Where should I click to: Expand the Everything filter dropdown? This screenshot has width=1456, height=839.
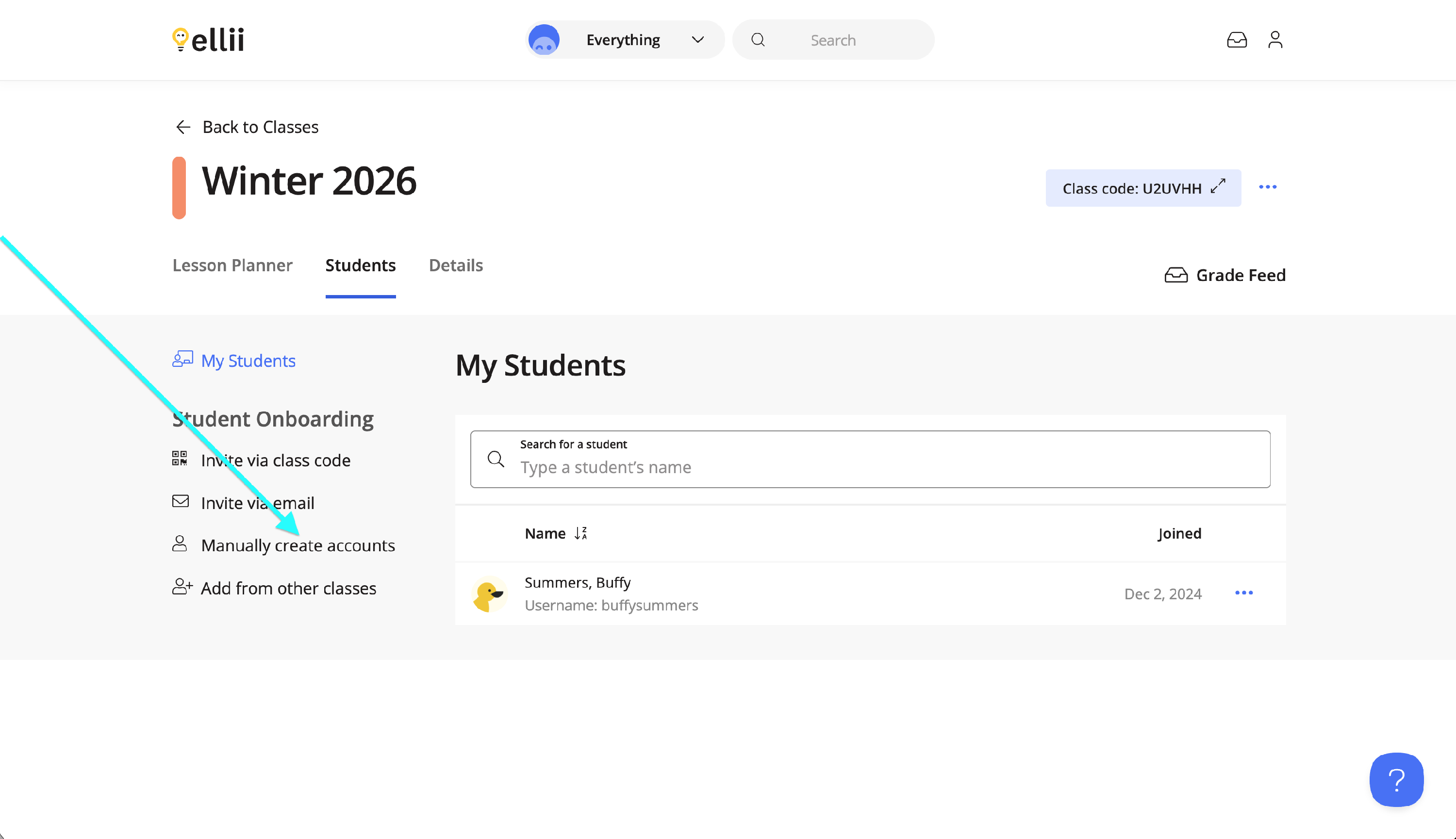624,40
